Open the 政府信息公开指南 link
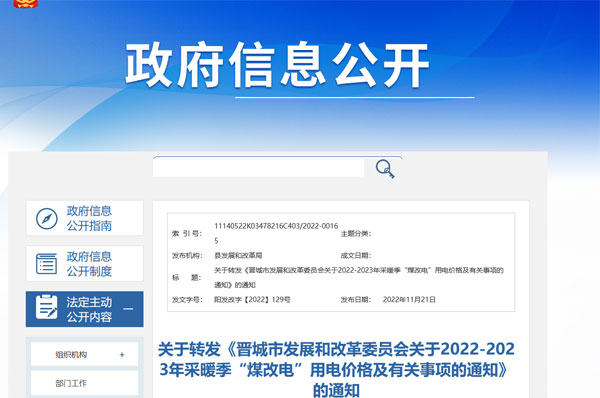 coord(85,218)
